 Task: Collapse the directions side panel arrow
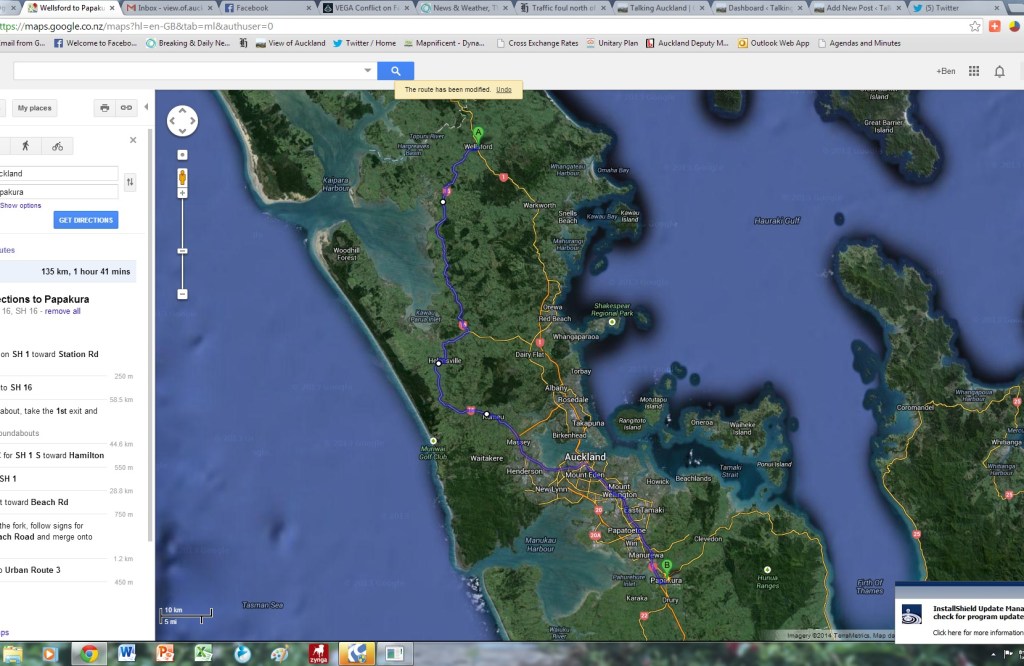147,107
